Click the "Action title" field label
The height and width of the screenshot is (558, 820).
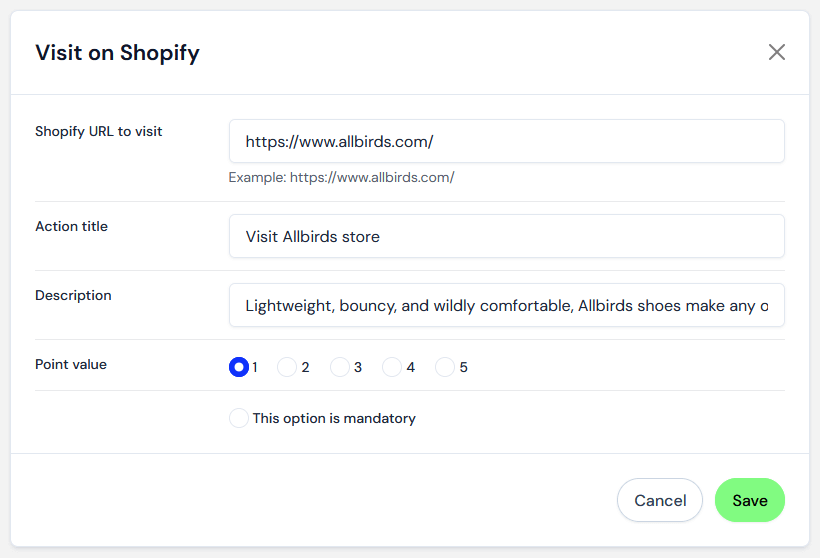click(71, 226)
